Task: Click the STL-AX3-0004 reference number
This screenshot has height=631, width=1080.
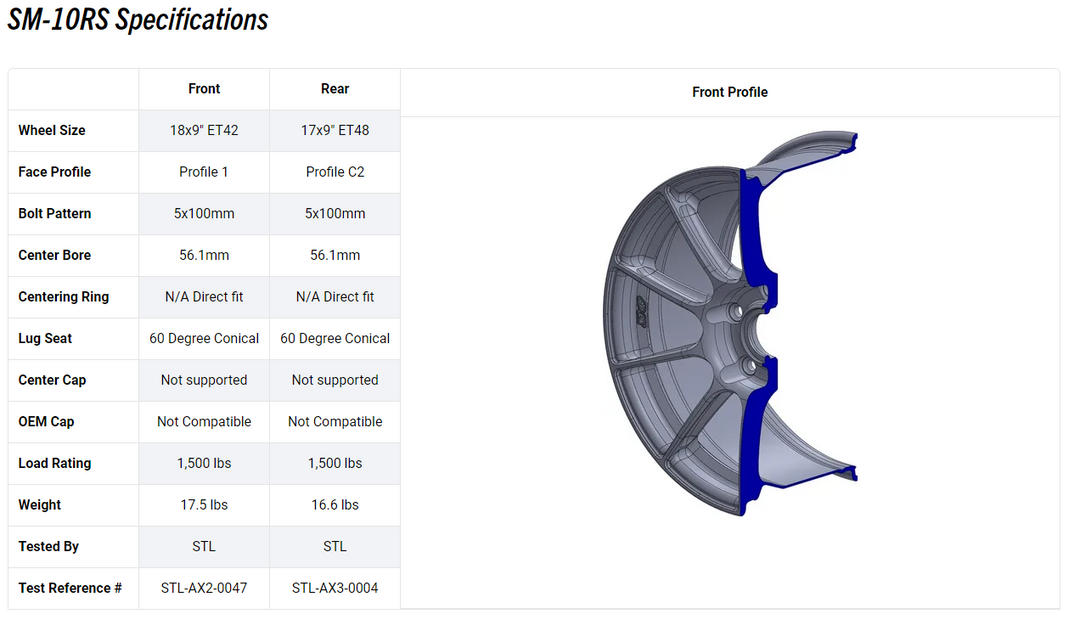Action: click(x=335, y=588)
